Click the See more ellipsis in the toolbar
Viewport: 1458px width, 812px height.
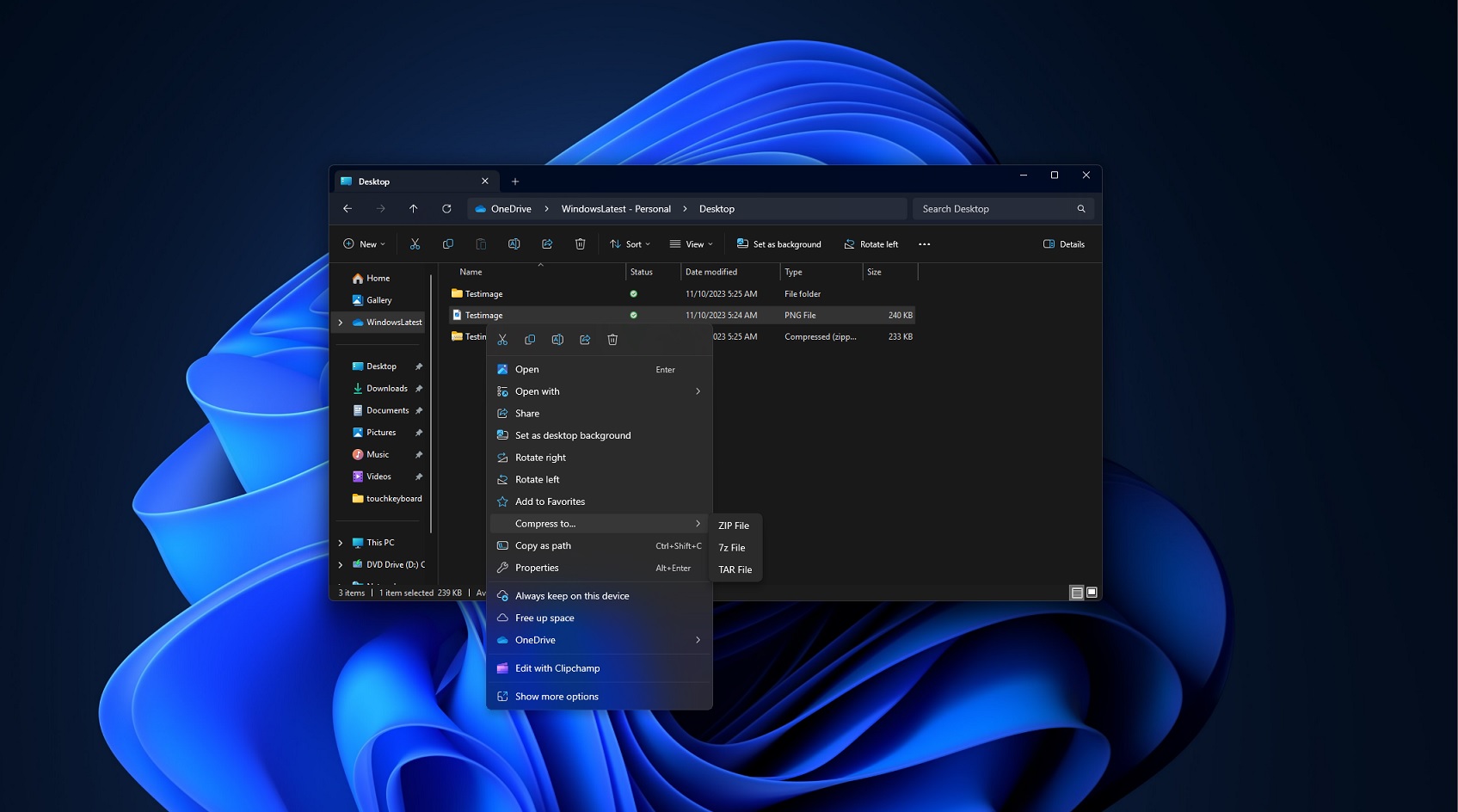click(x=924, y=243)
